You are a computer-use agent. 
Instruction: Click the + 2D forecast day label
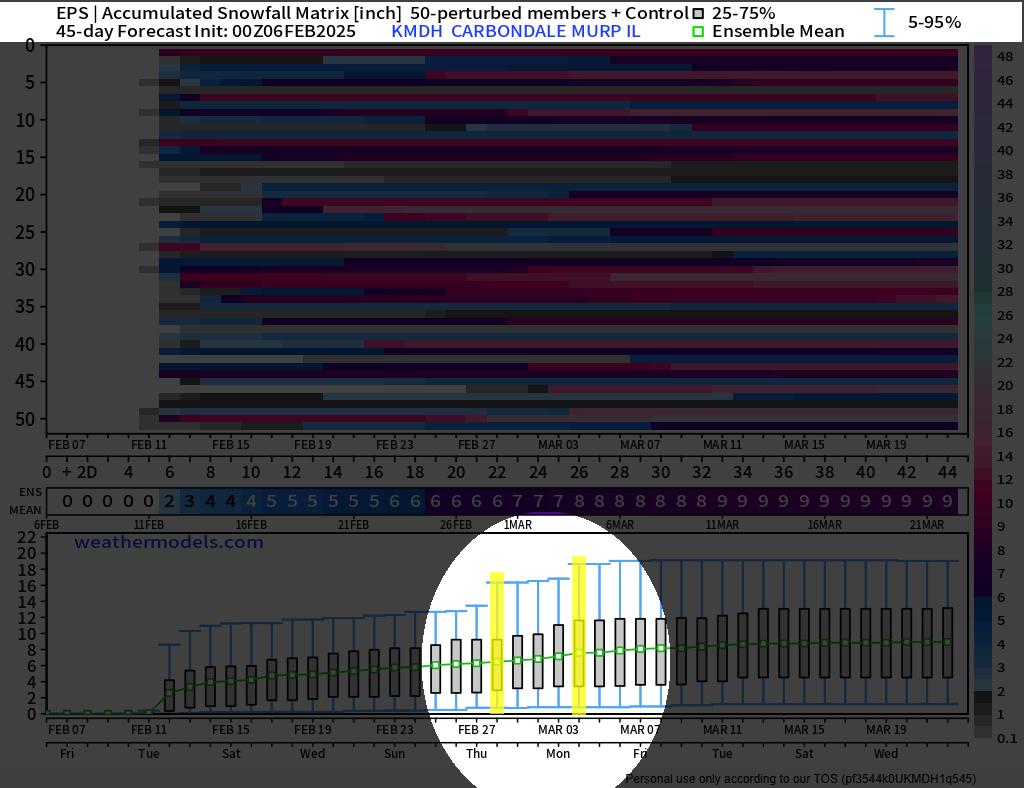point(79,472)
